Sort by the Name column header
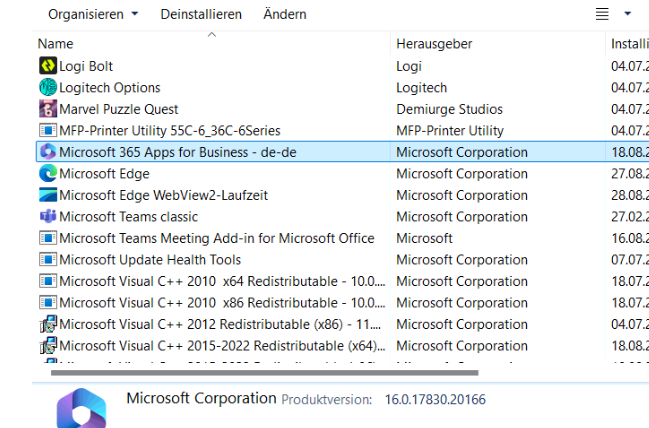This screenshot has width=649, height=428. click(x=56, y=44)
